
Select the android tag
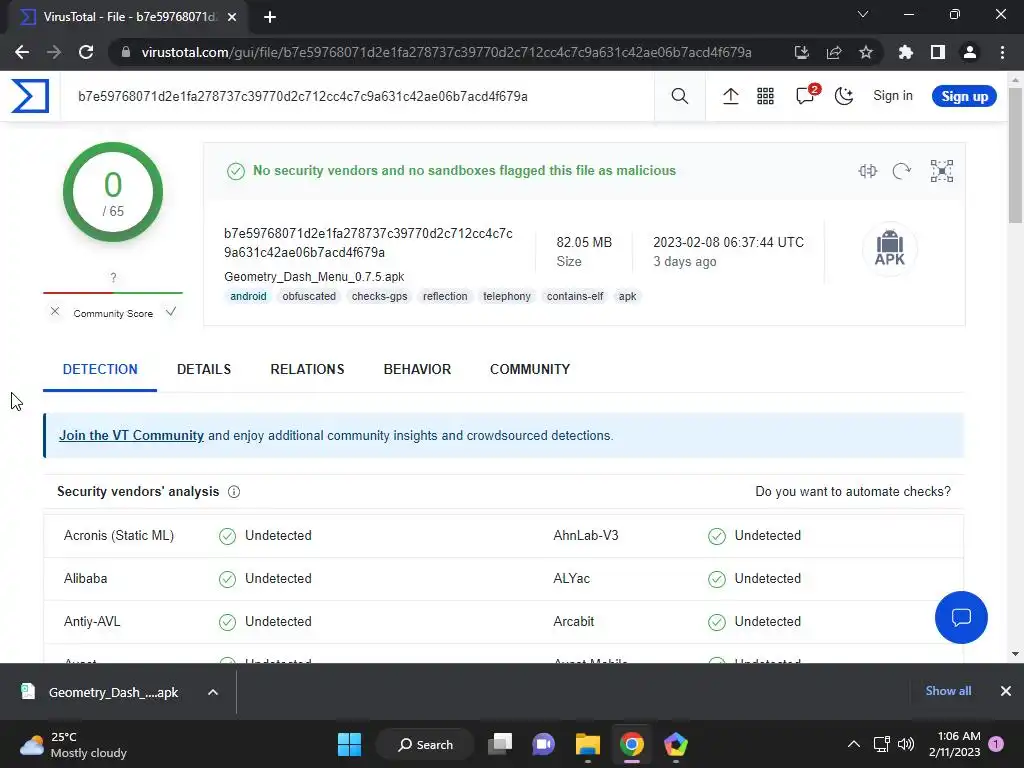248,296
